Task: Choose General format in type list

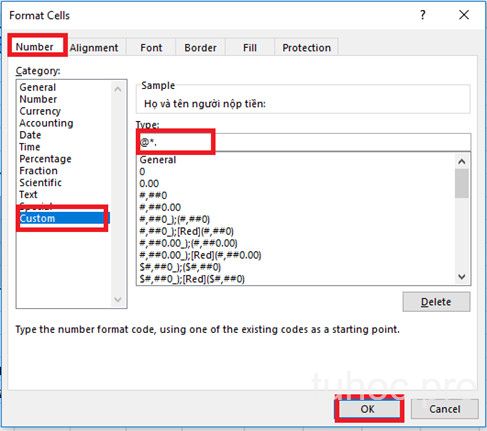Action: click(x=295, y=160)
